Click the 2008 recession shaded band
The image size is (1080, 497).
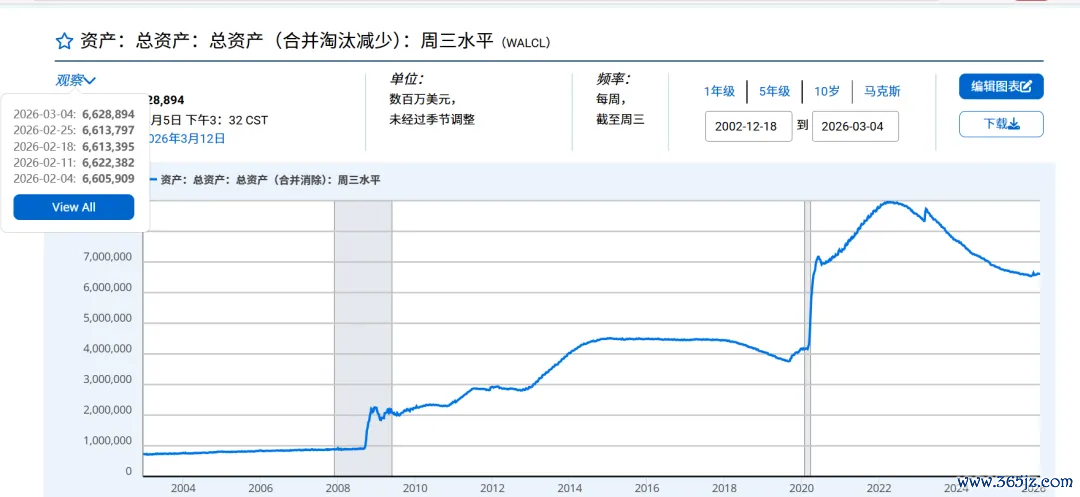(363, 338)
